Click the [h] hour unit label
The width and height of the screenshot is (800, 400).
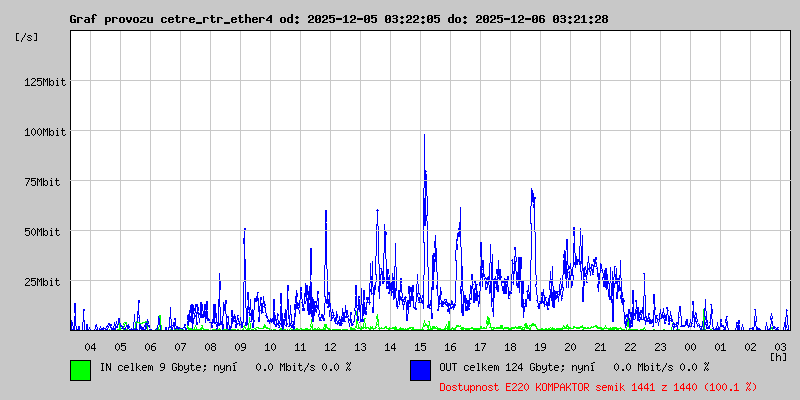(779, 356)
